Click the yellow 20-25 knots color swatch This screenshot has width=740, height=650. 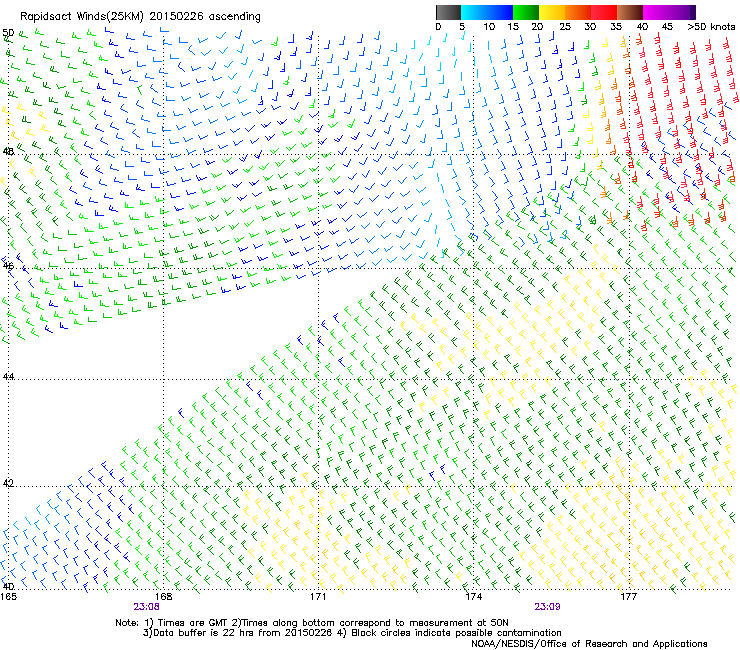(552, 12)
